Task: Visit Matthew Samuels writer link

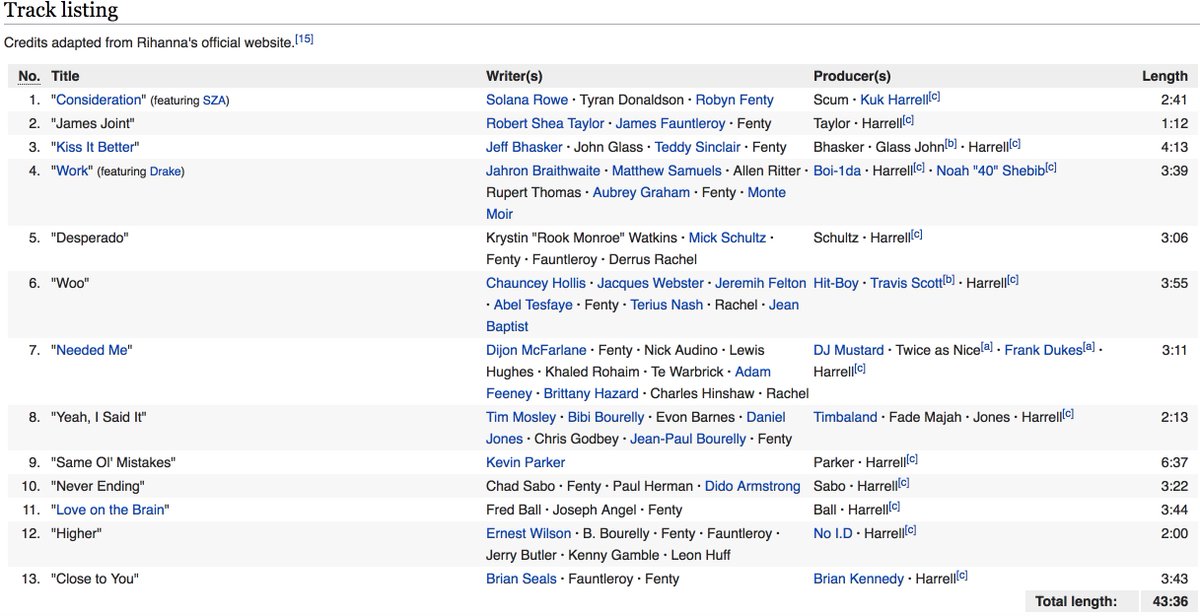Action: [667, 170]
